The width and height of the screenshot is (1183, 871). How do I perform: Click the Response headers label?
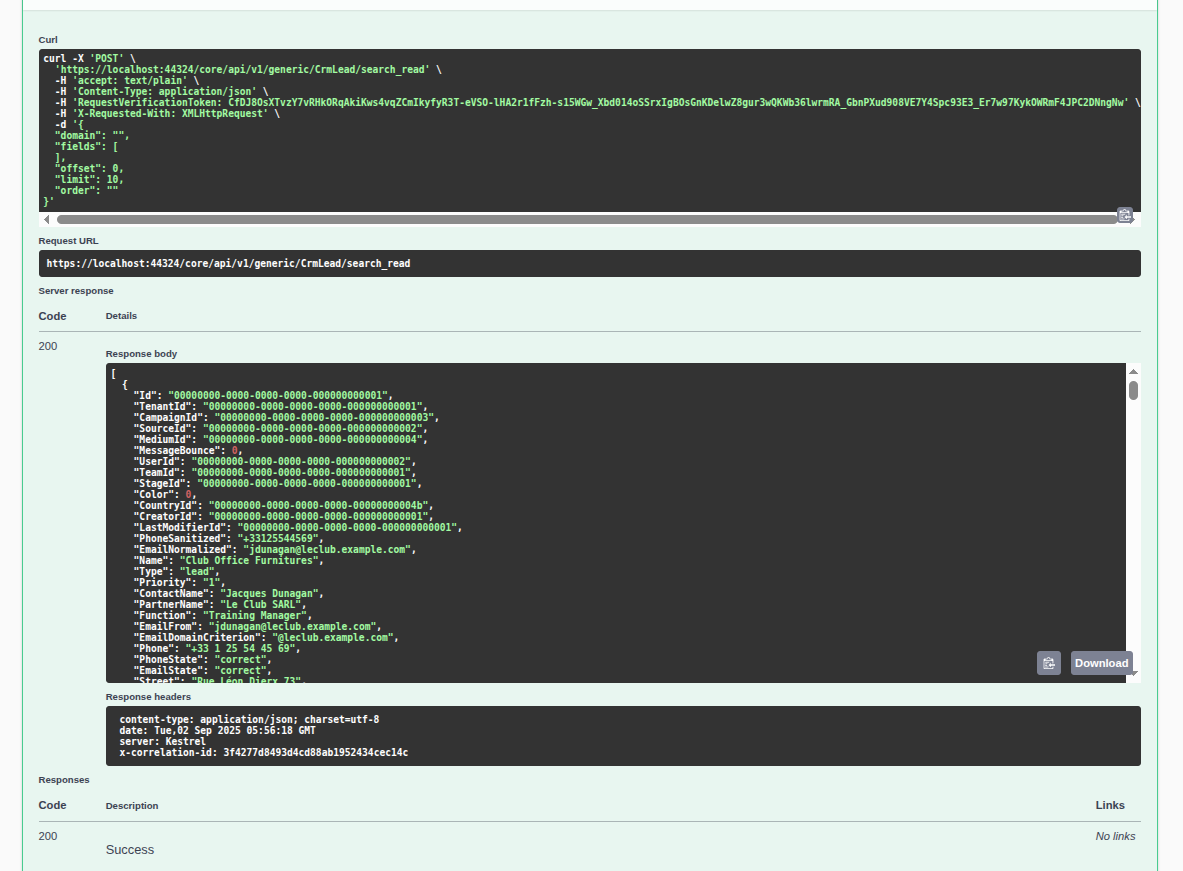[148, 697]
